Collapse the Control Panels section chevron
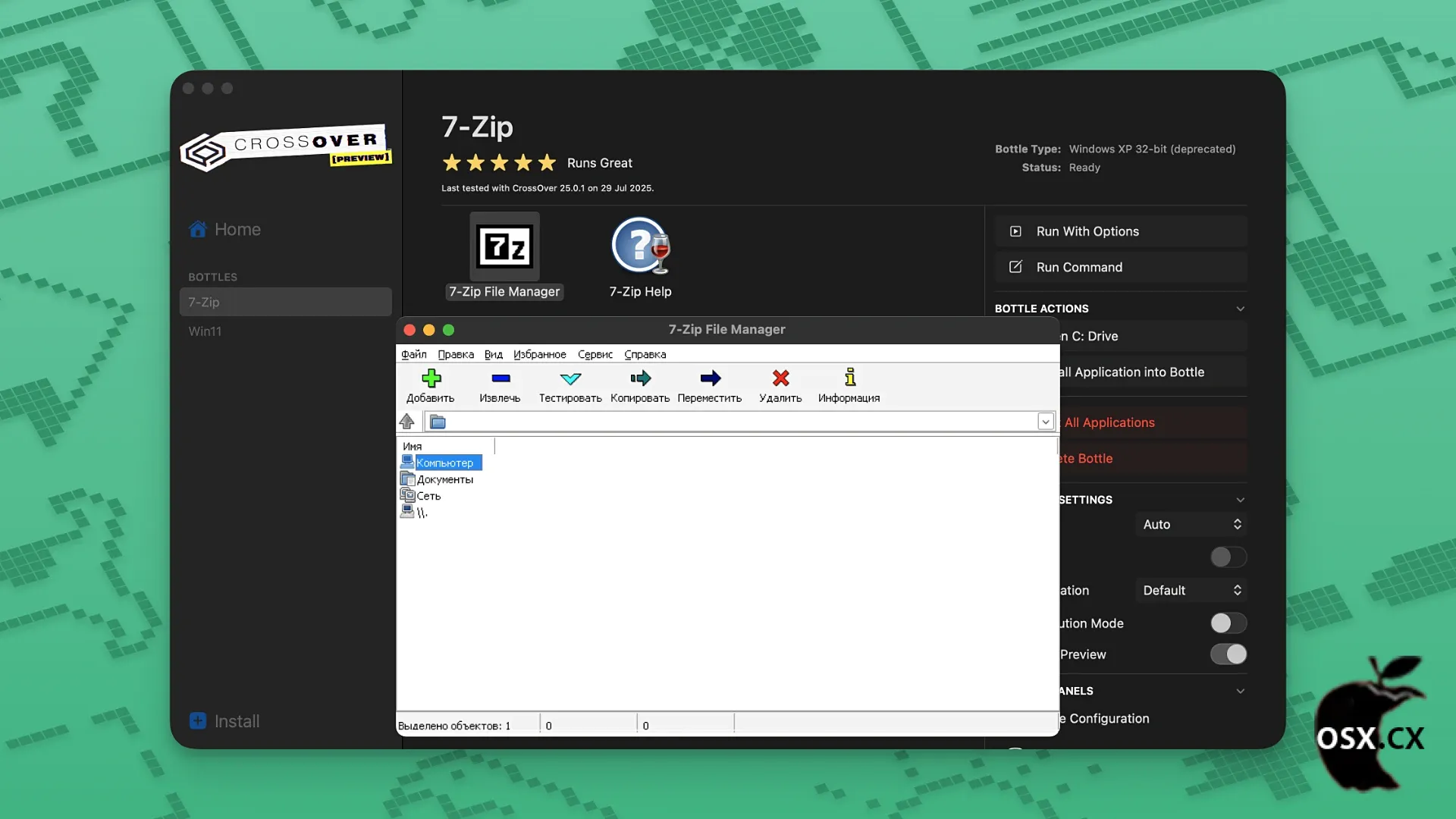Image resolution: width=1456 pixels, height=819 pixels. pyautogui.click(x=1241, y=691)
